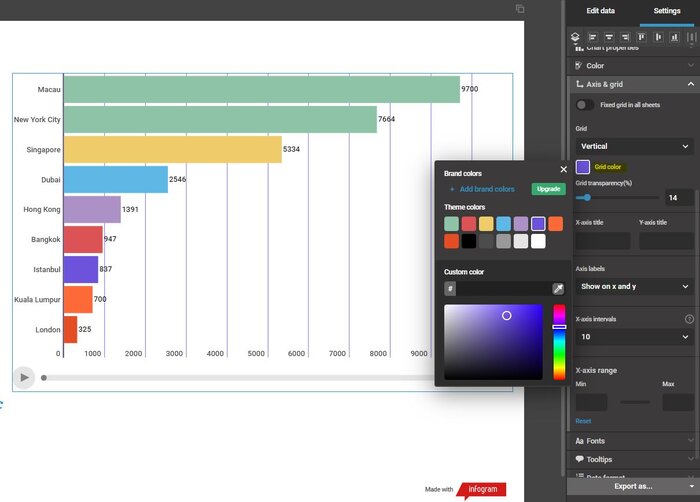Align objects to horizontal center

609,37
